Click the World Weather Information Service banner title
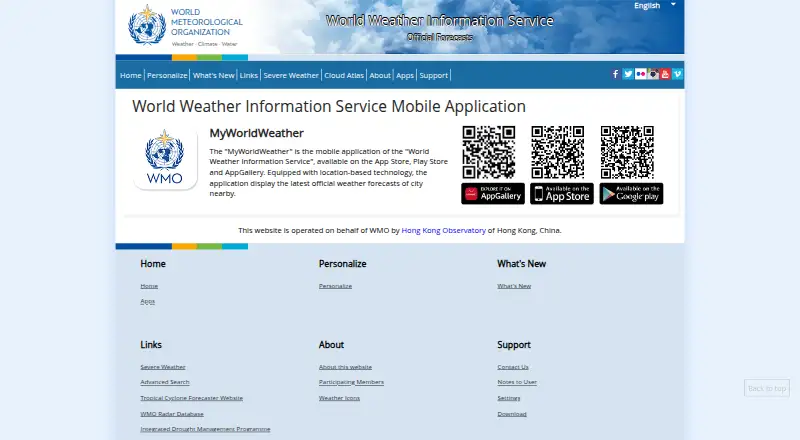Screen dimensions: 800x440 point(440,21)
